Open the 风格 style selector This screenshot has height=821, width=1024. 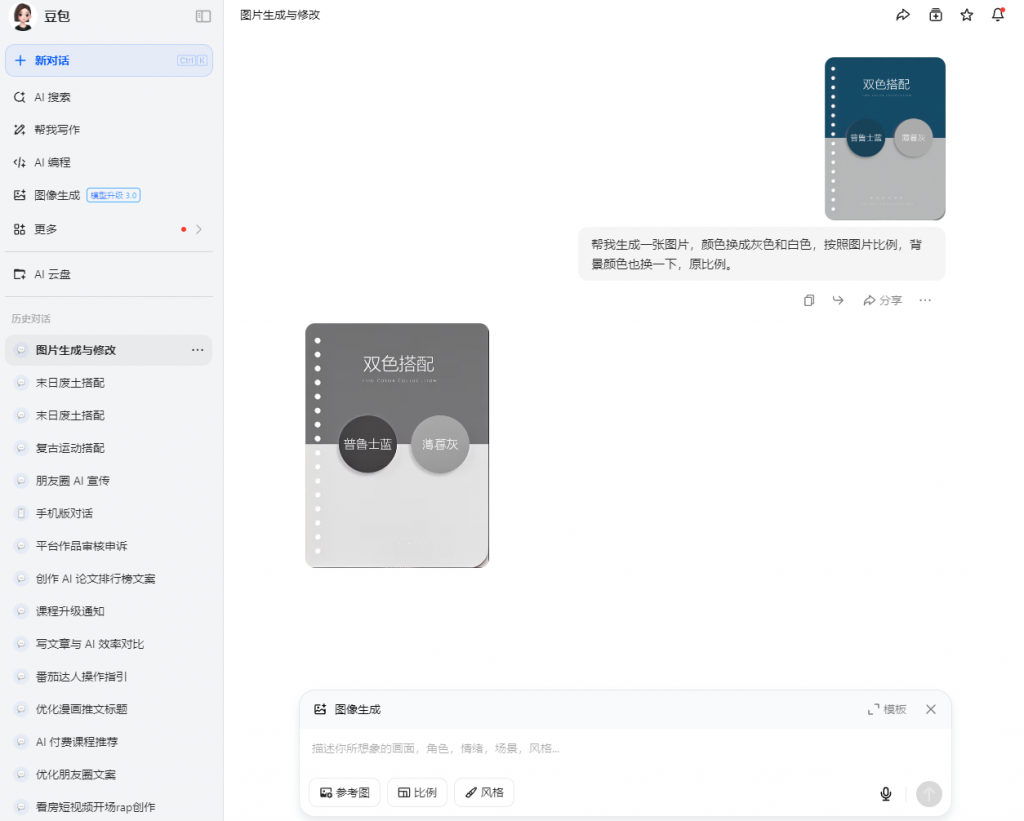tap(484, 793)
